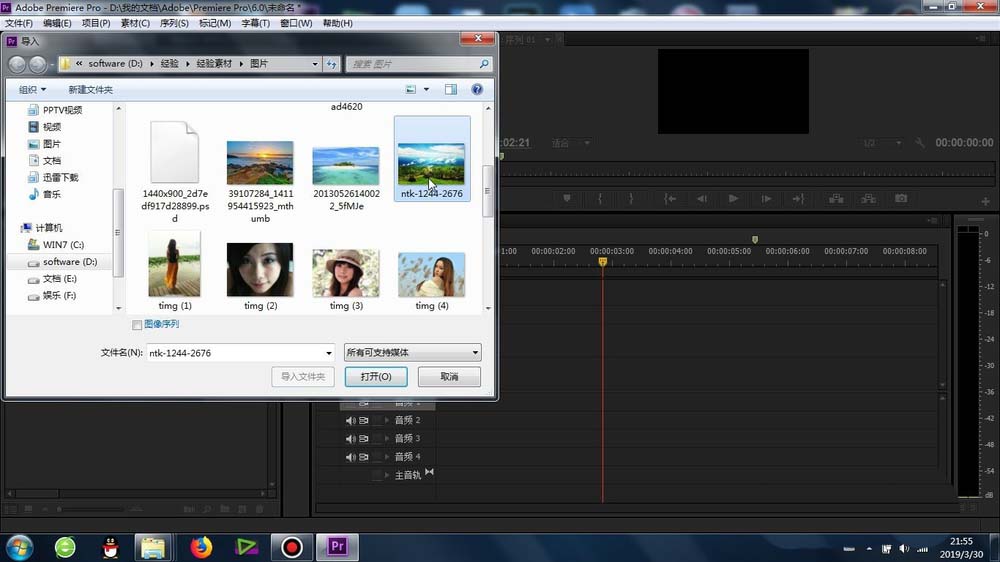Go to Out point in Program monitor

tap(798, 198)
